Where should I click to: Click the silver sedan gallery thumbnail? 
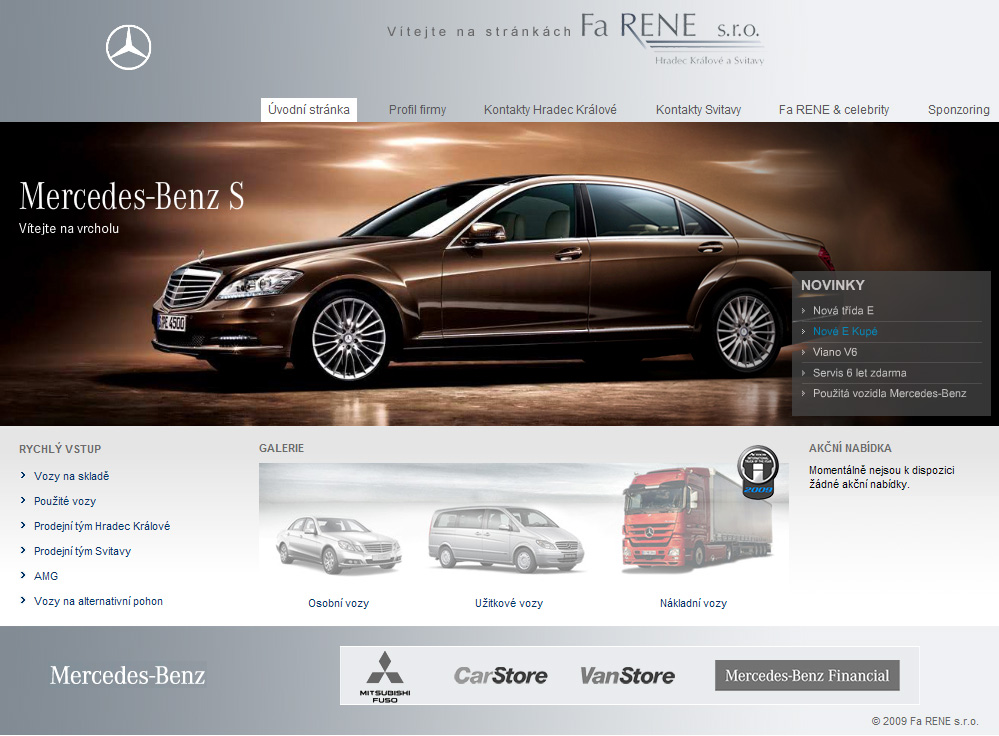click(338, 545)
